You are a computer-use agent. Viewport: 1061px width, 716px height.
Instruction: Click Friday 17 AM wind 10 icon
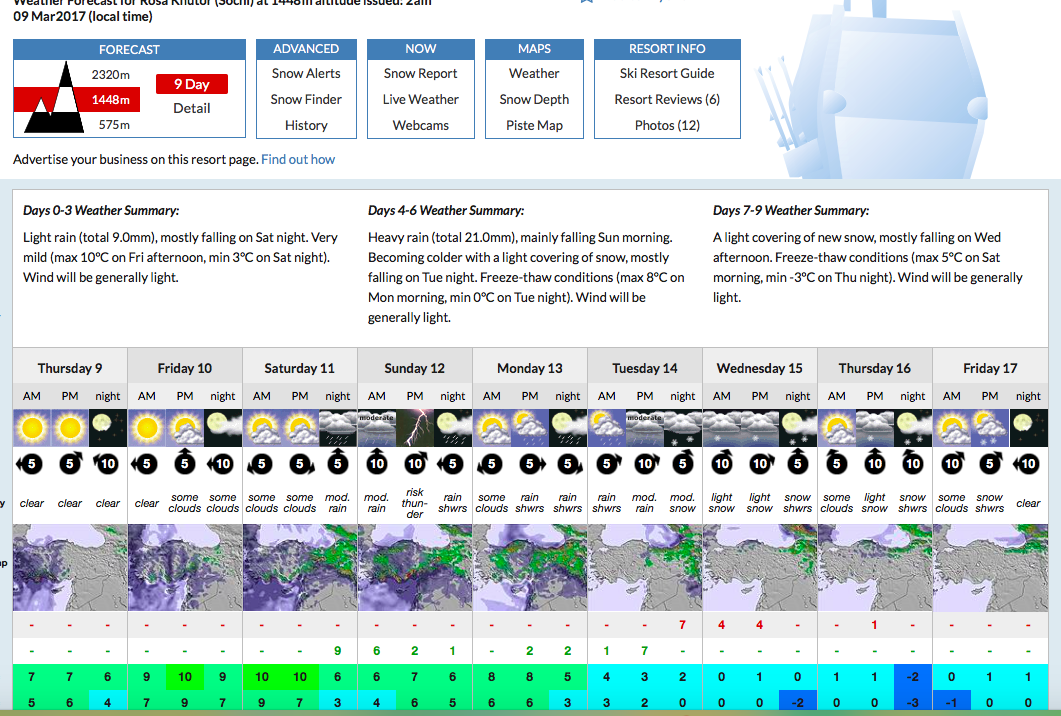click(x=953, y=463)
